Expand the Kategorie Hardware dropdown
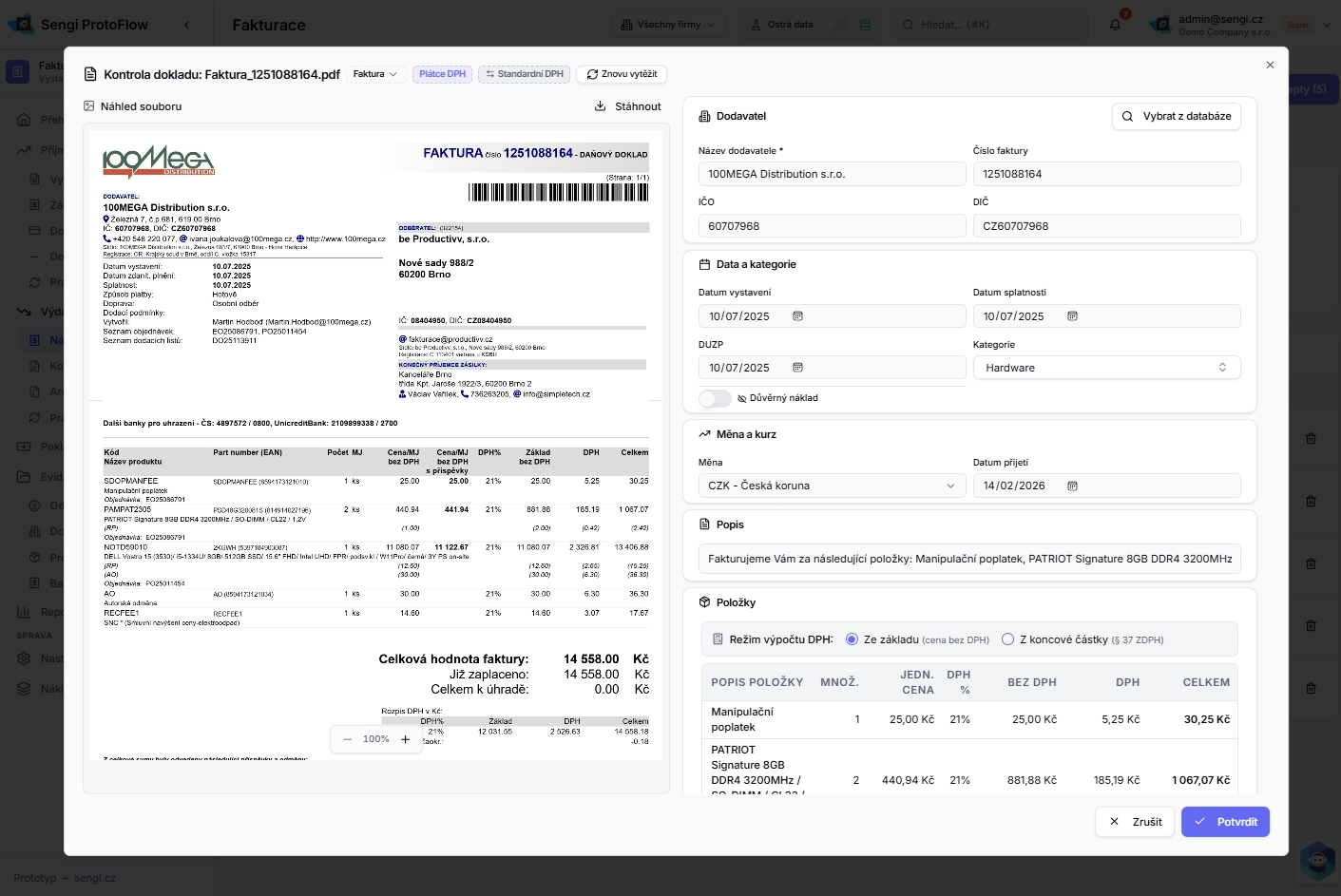Screen dimensions: 1341x896 1106,368
